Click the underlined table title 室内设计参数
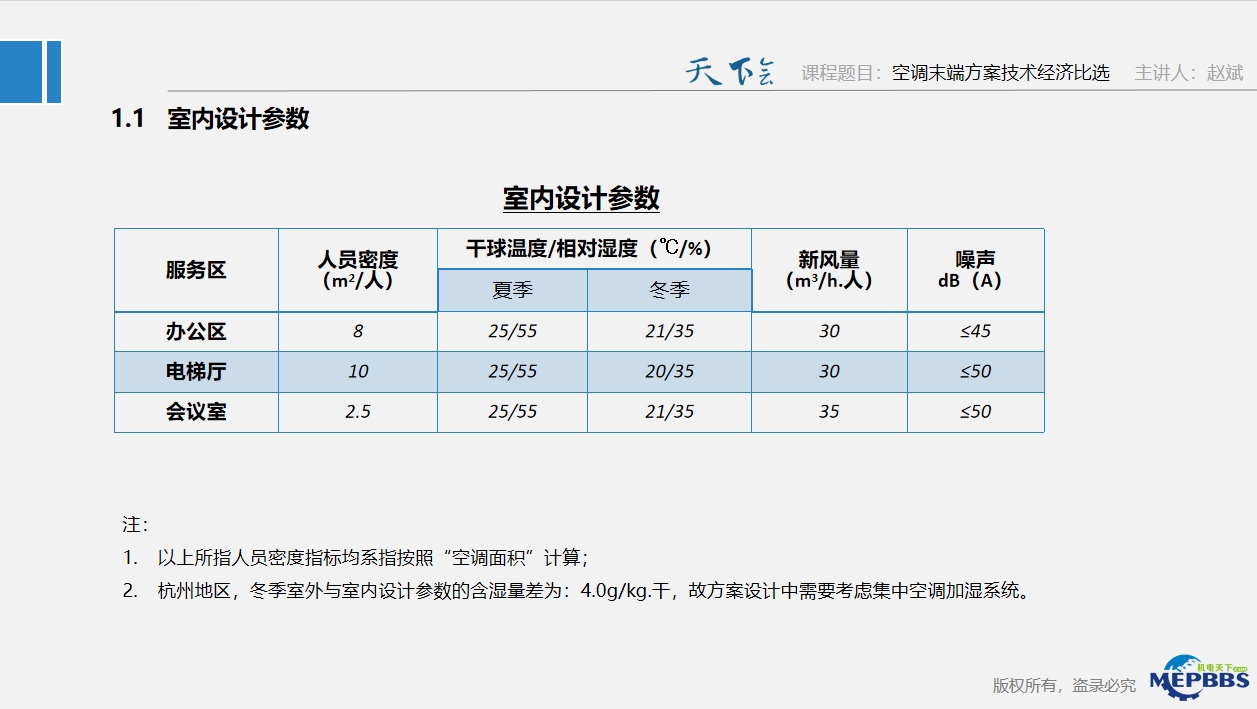The height and width of the screenshot is (709, 1257). click(581, 198)
